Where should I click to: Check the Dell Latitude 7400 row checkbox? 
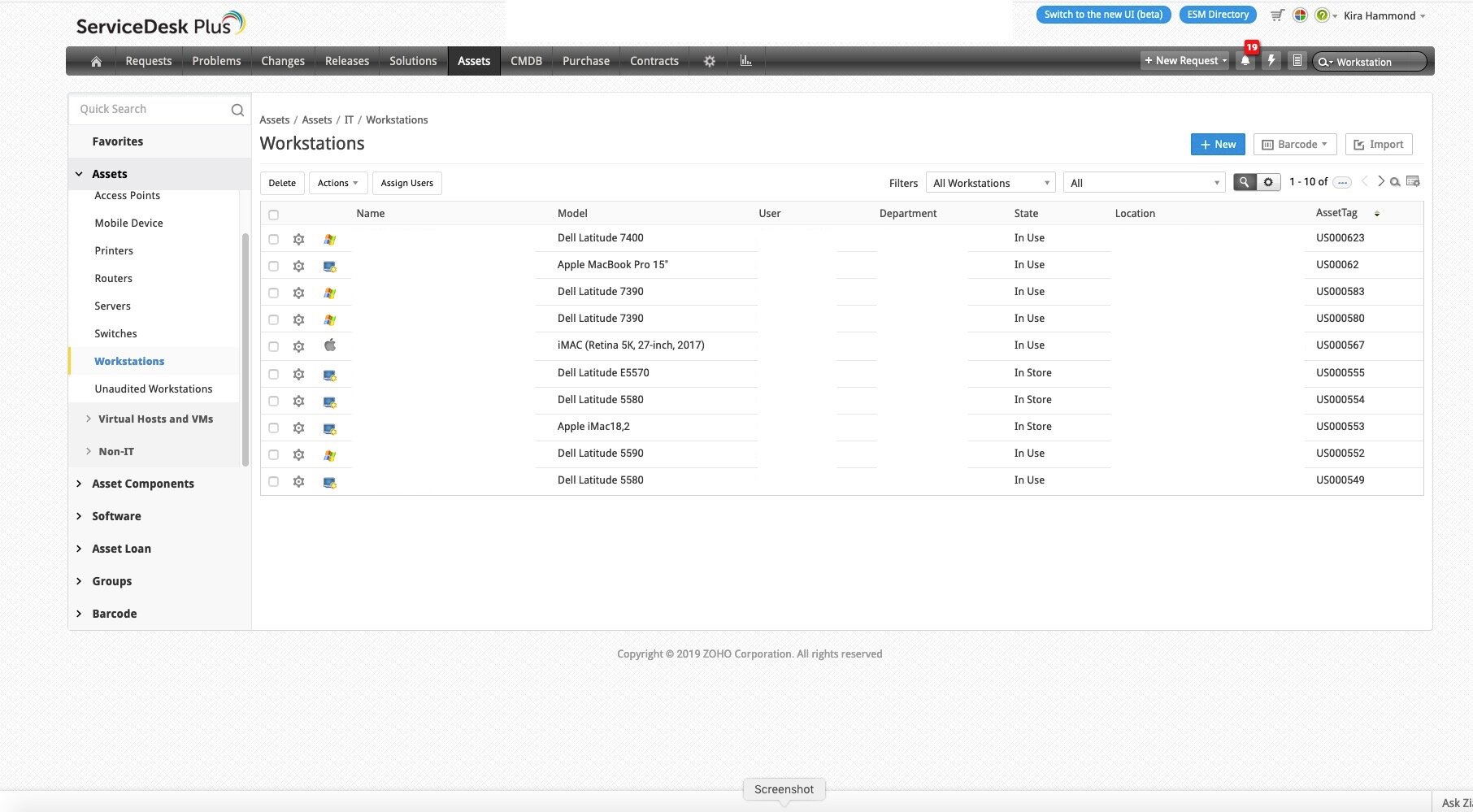coord(273,239)
